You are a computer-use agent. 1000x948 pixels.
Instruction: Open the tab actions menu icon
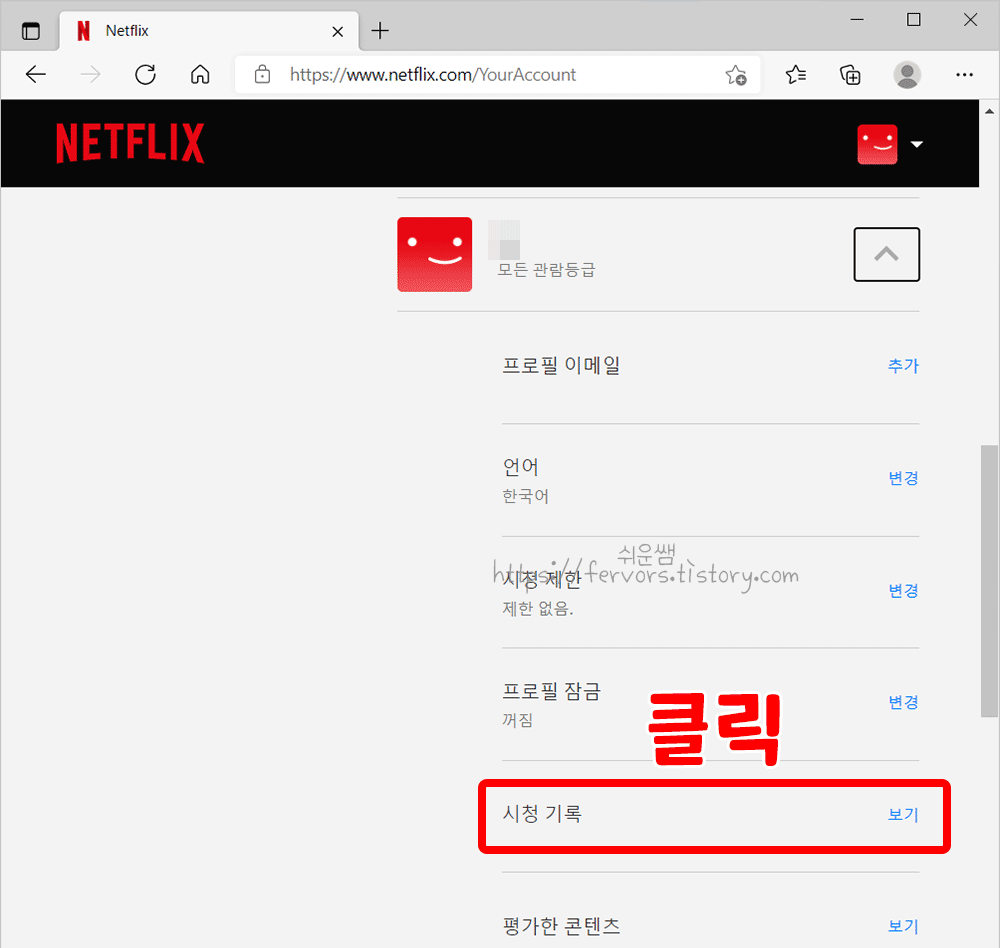(31, 31)
